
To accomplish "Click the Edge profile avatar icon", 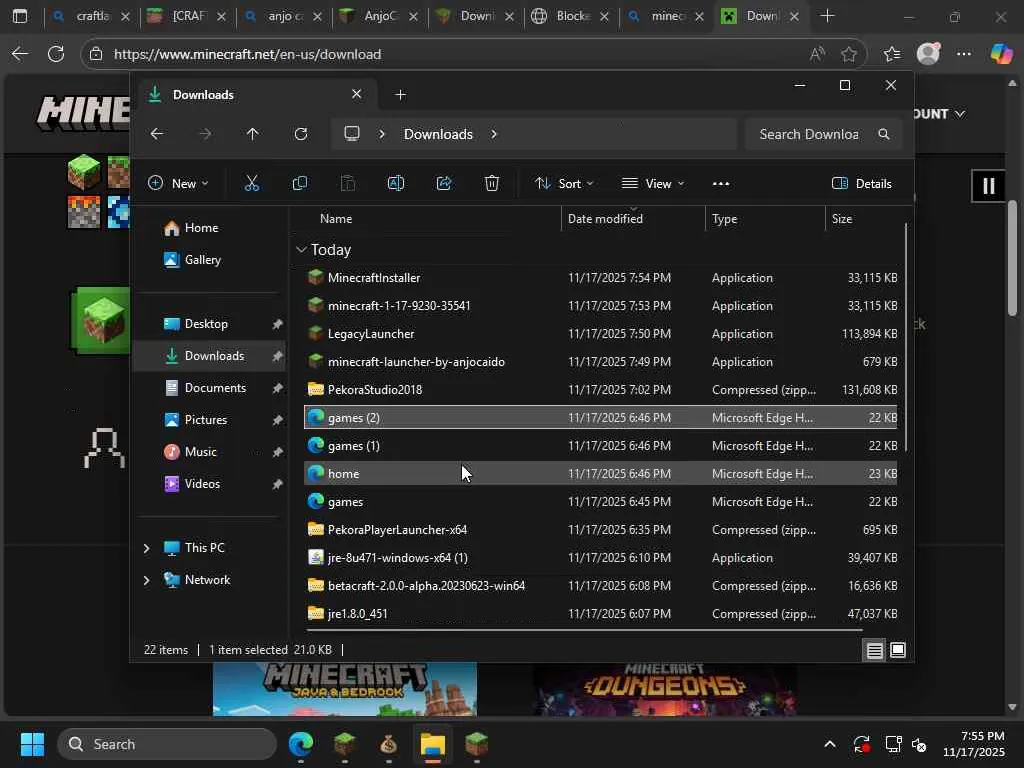I will coord(928,54).
